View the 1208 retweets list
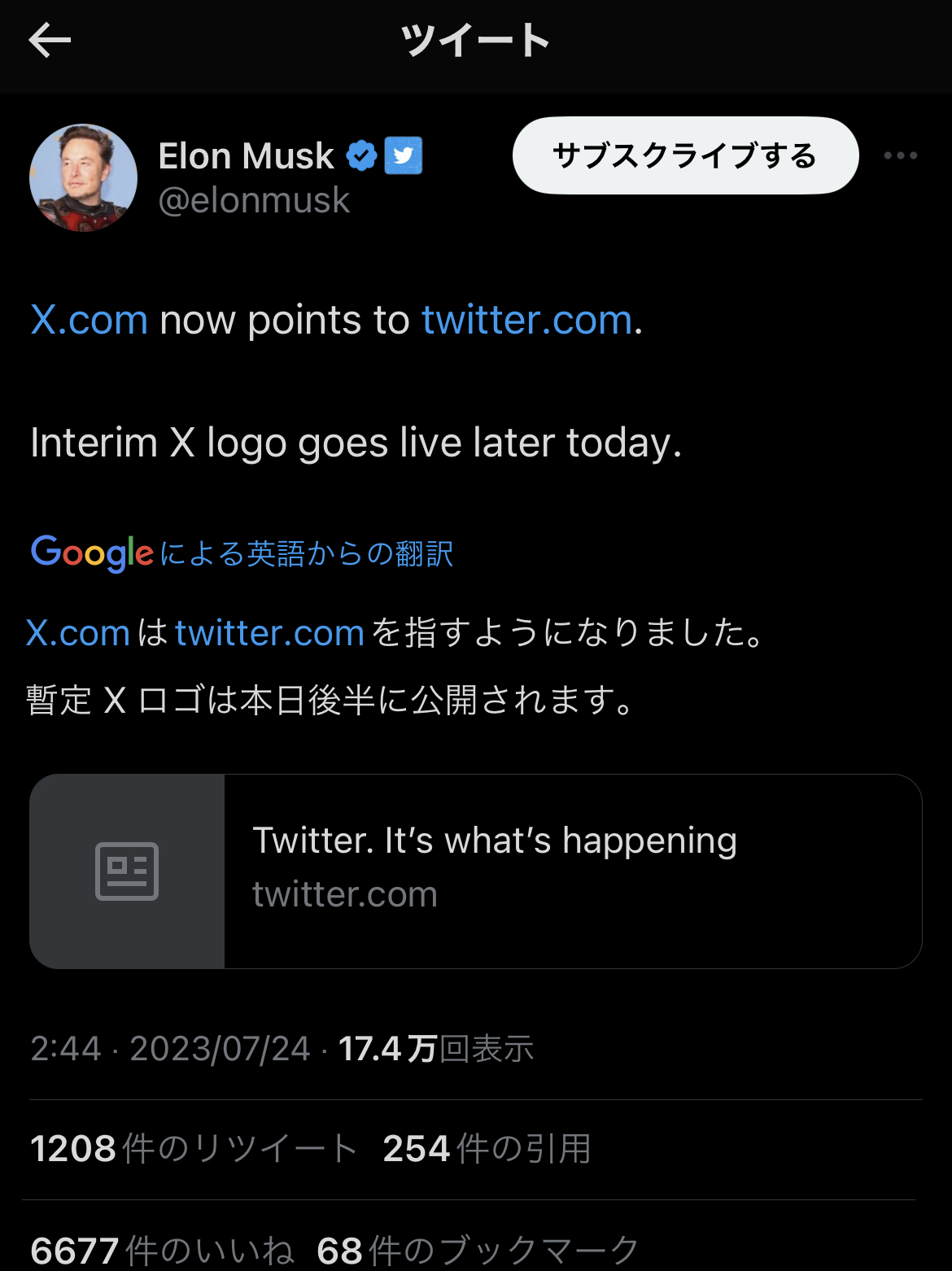The image size is (952, 1271). coord(194,1149)
